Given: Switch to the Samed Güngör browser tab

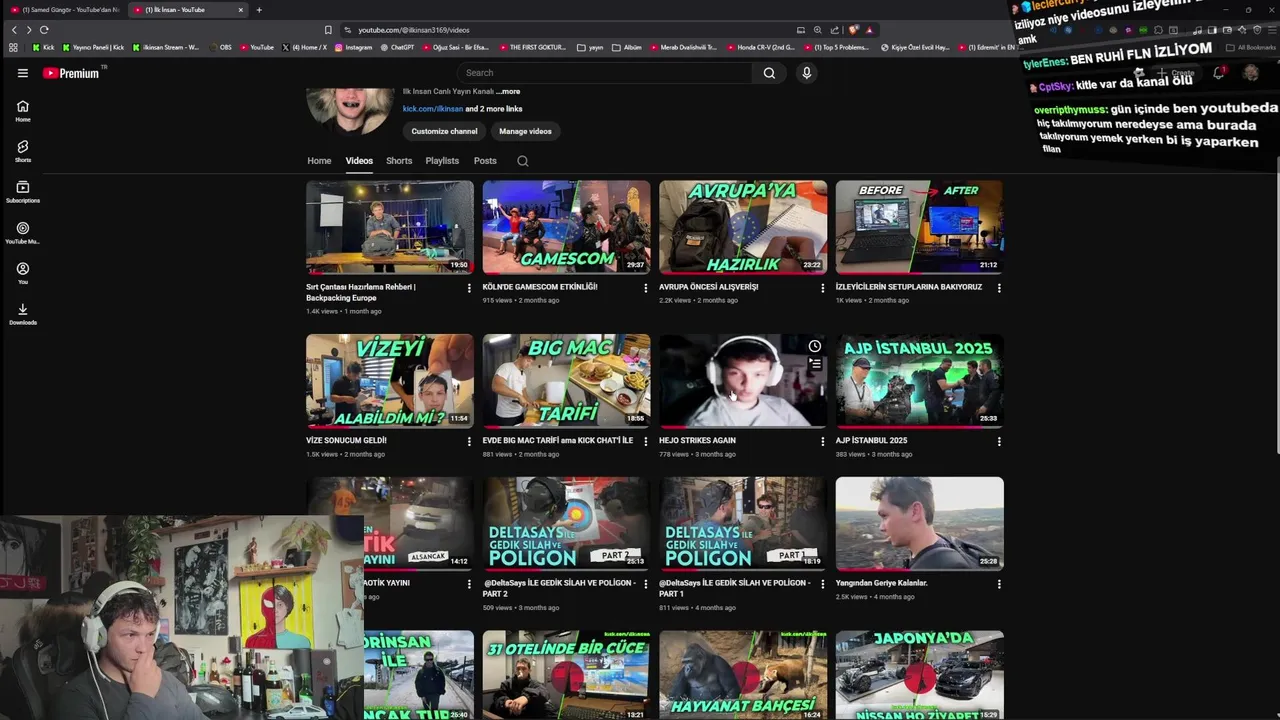Looking at the screenshot, I should tap(64, 10).
